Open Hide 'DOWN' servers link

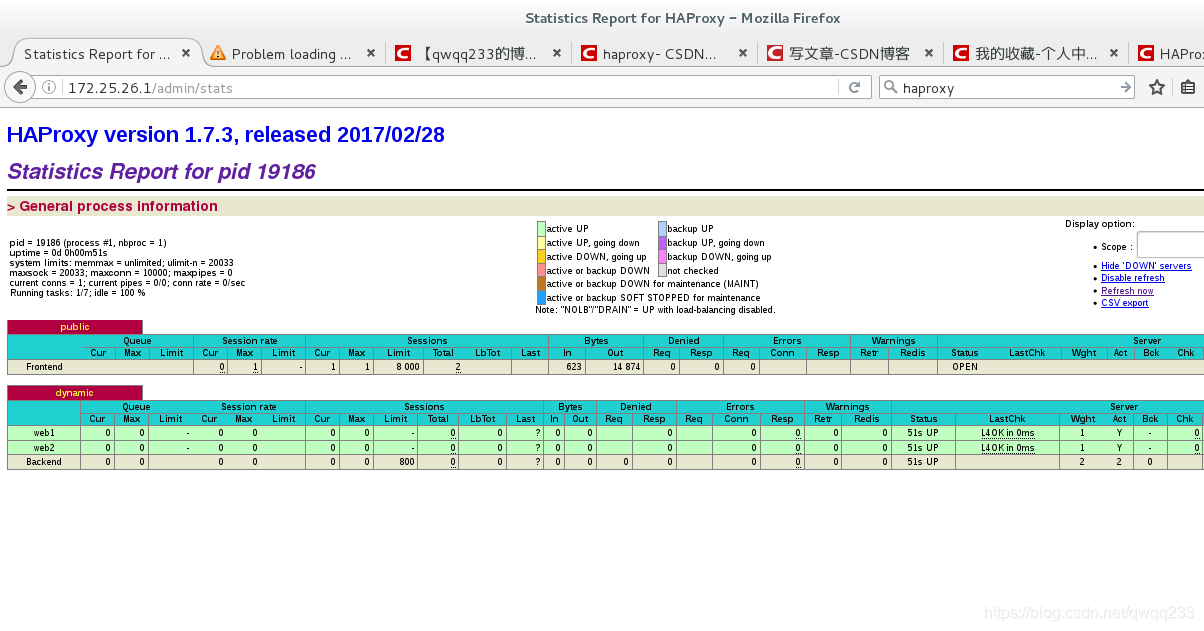point(1146,266)
